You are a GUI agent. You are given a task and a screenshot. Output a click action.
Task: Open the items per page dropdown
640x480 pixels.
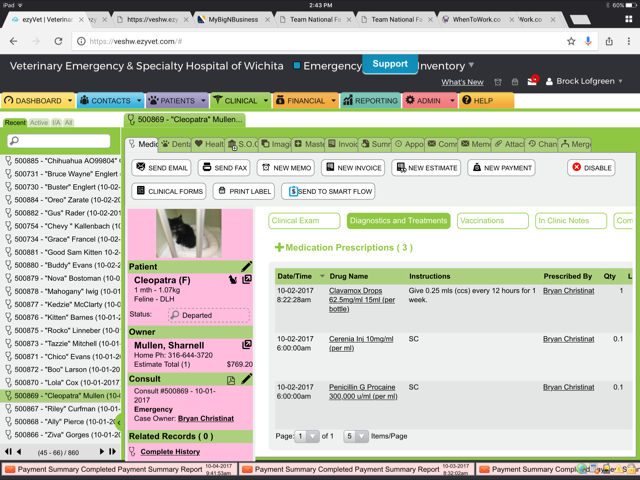[x=357, y=436]
